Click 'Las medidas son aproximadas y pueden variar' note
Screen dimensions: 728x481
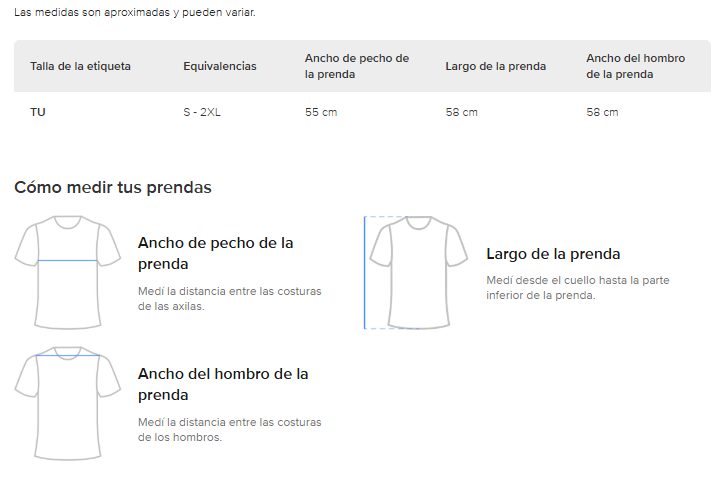[x=135, y=13]
